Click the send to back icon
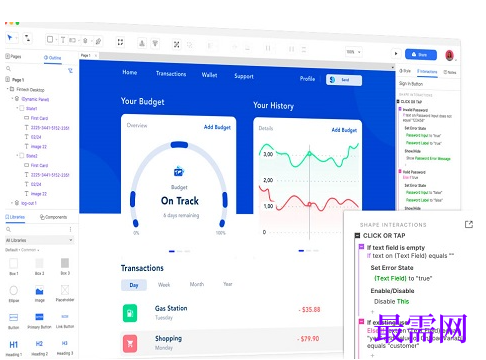The height and width of the screenshot is (360, 486). click(x=155, y=43)
